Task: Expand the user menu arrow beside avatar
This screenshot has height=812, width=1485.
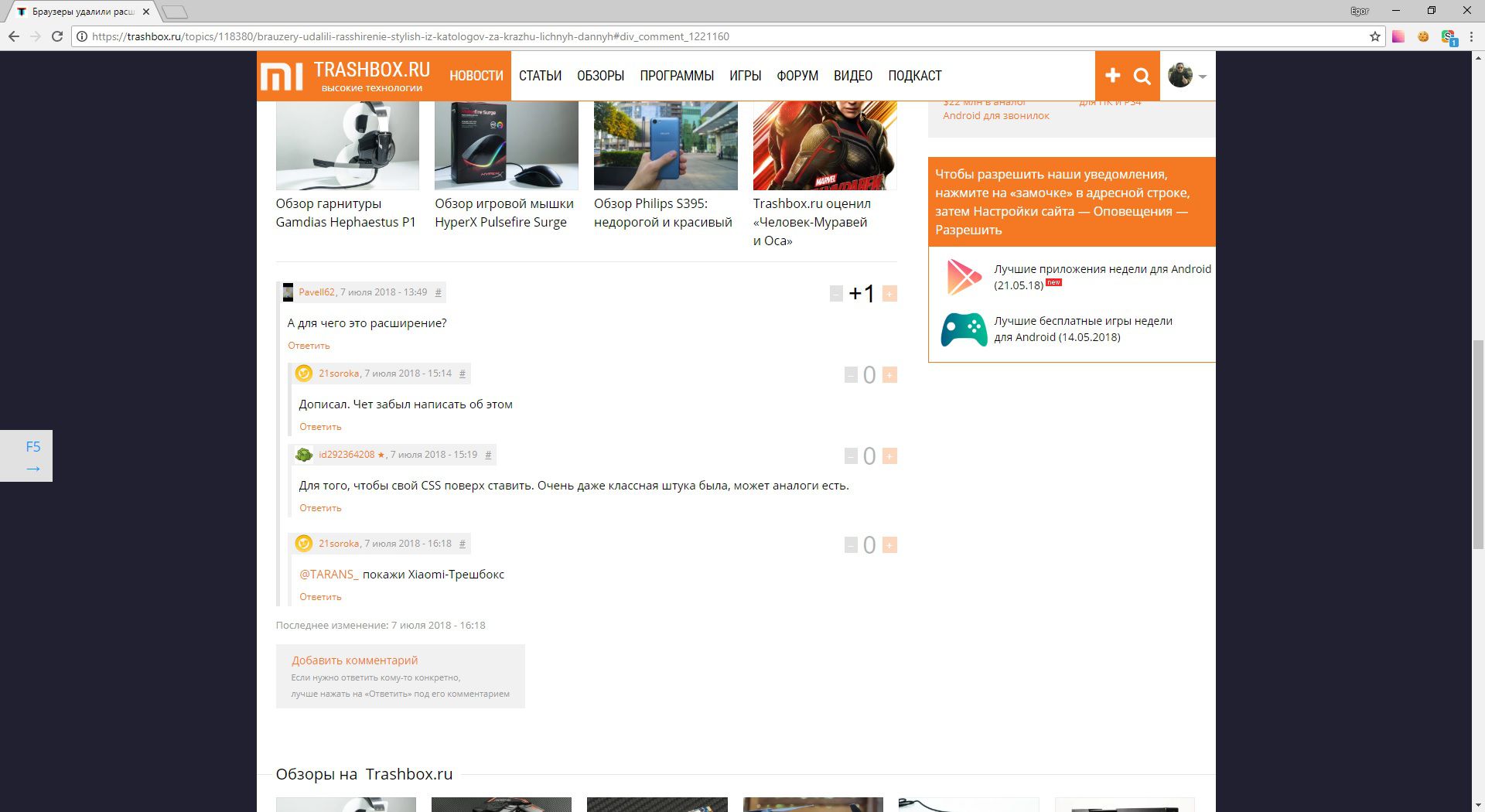Action: coord(1203,77)
